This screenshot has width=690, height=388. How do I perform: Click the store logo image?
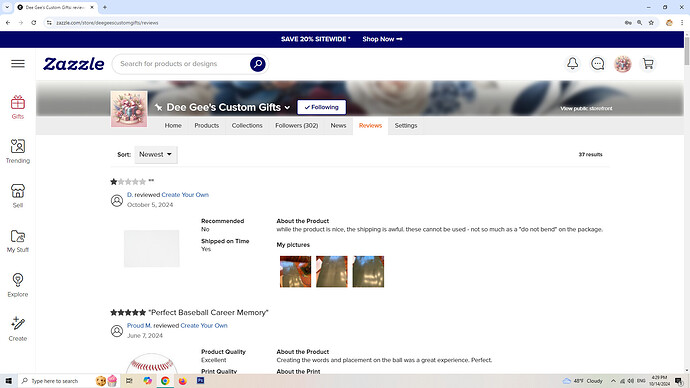coord(129,109)
